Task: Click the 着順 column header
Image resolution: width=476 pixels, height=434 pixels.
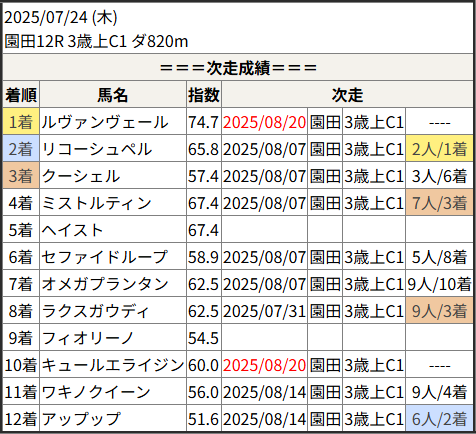Action: tap(21, 95)
